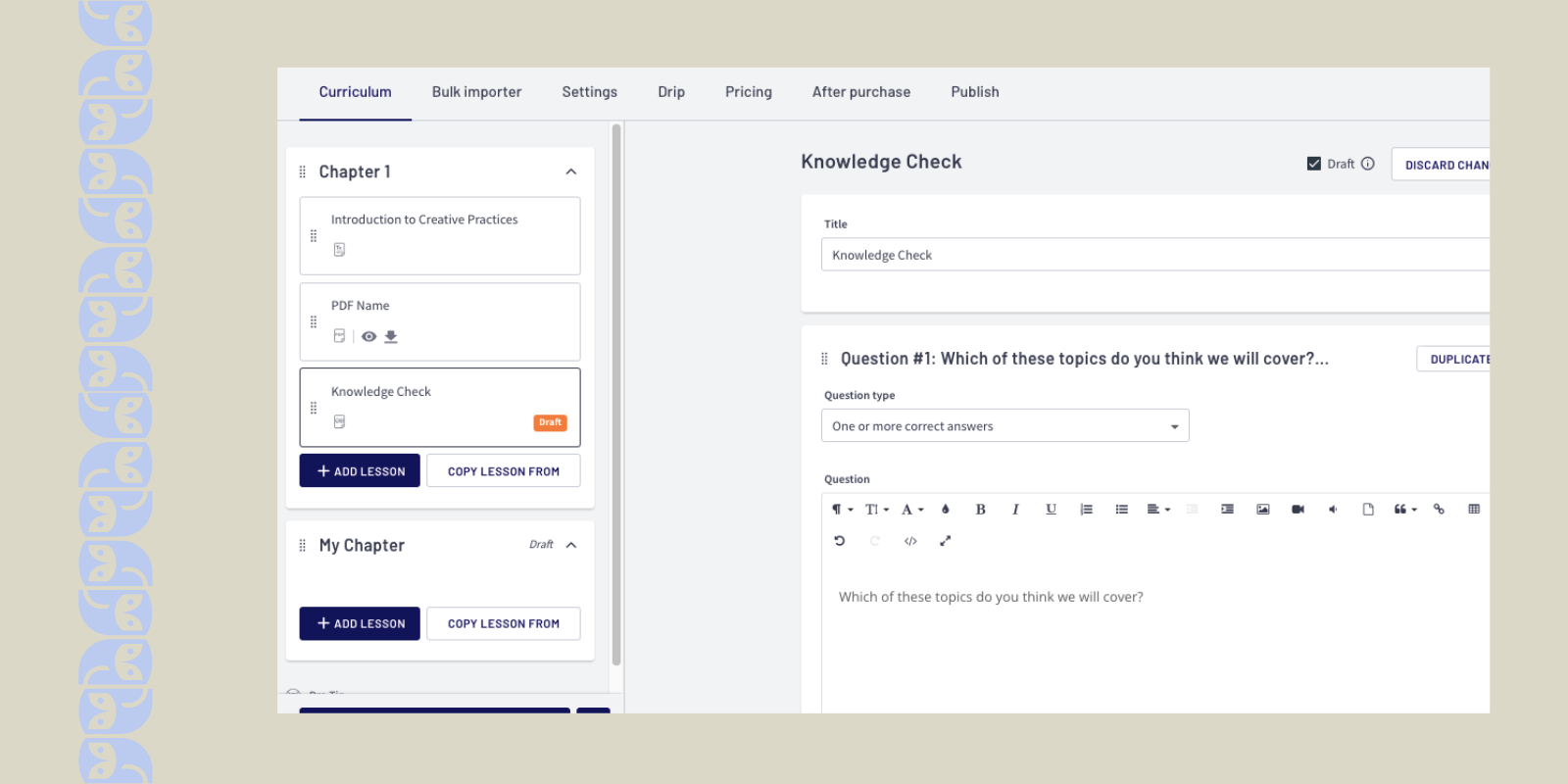Click the Title input field
Image resolution: width=1568 pixels, height=784 pixels.
click(x=1155, y=255)
